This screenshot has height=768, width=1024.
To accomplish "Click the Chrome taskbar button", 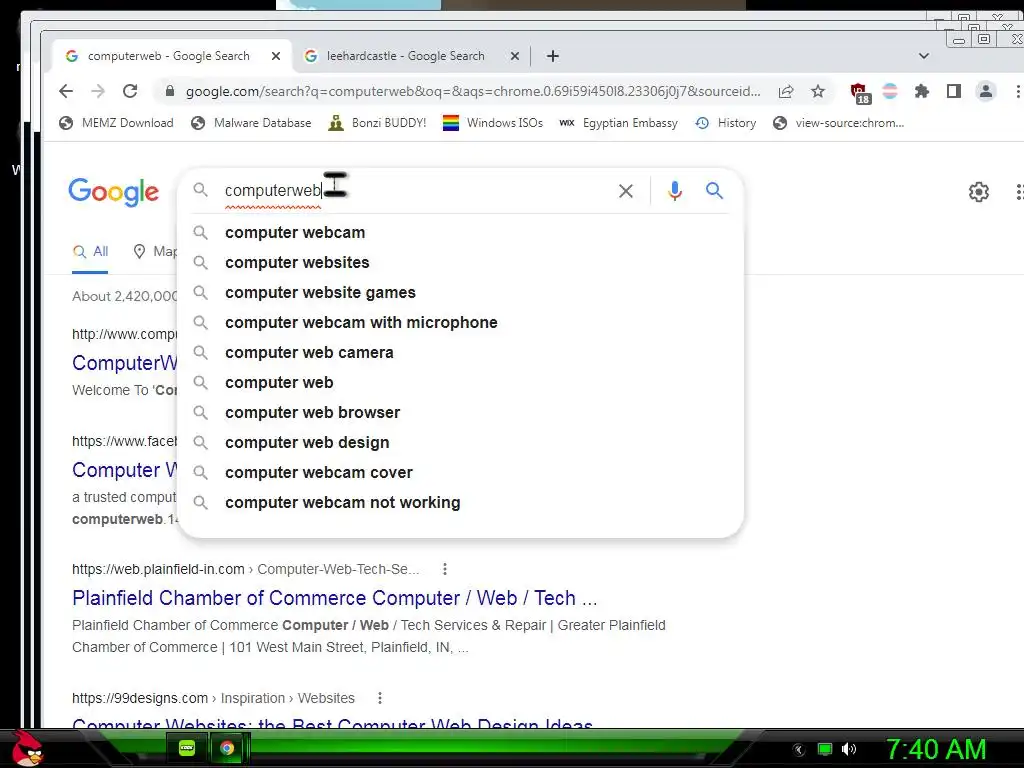I will coord(227,748).
